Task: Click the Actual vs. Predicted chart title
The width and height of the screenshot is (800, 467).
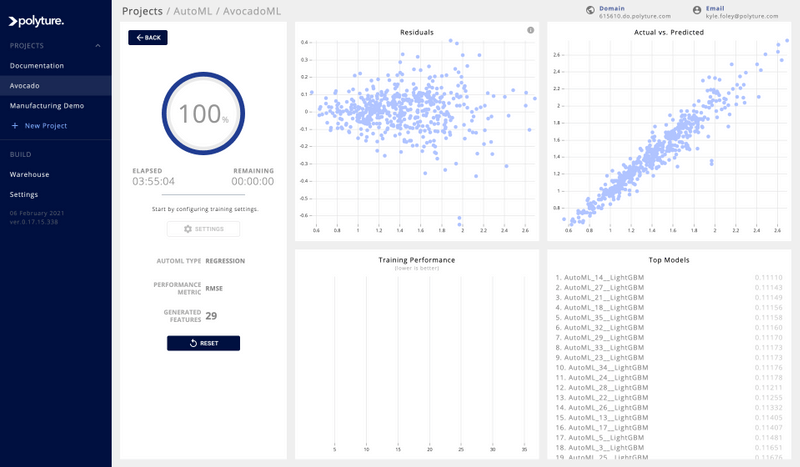Action: [669, 32]
